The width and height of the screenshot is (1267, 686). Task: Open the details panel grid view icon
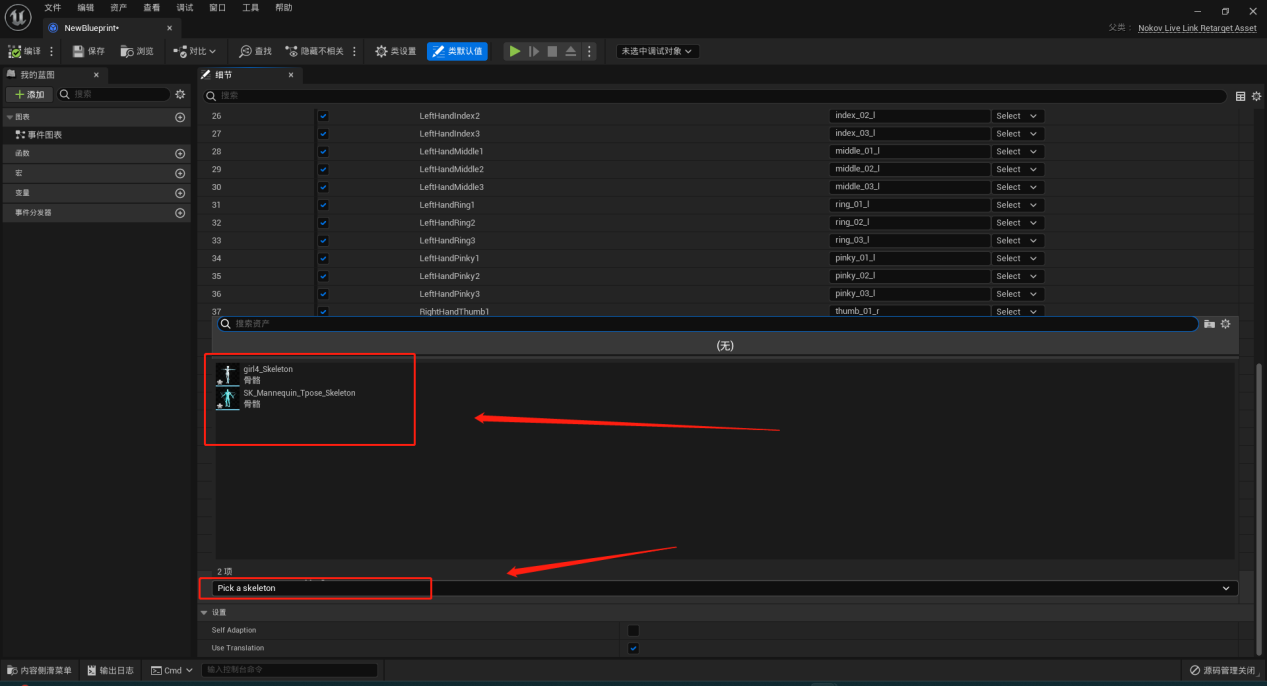[1241, 96]
